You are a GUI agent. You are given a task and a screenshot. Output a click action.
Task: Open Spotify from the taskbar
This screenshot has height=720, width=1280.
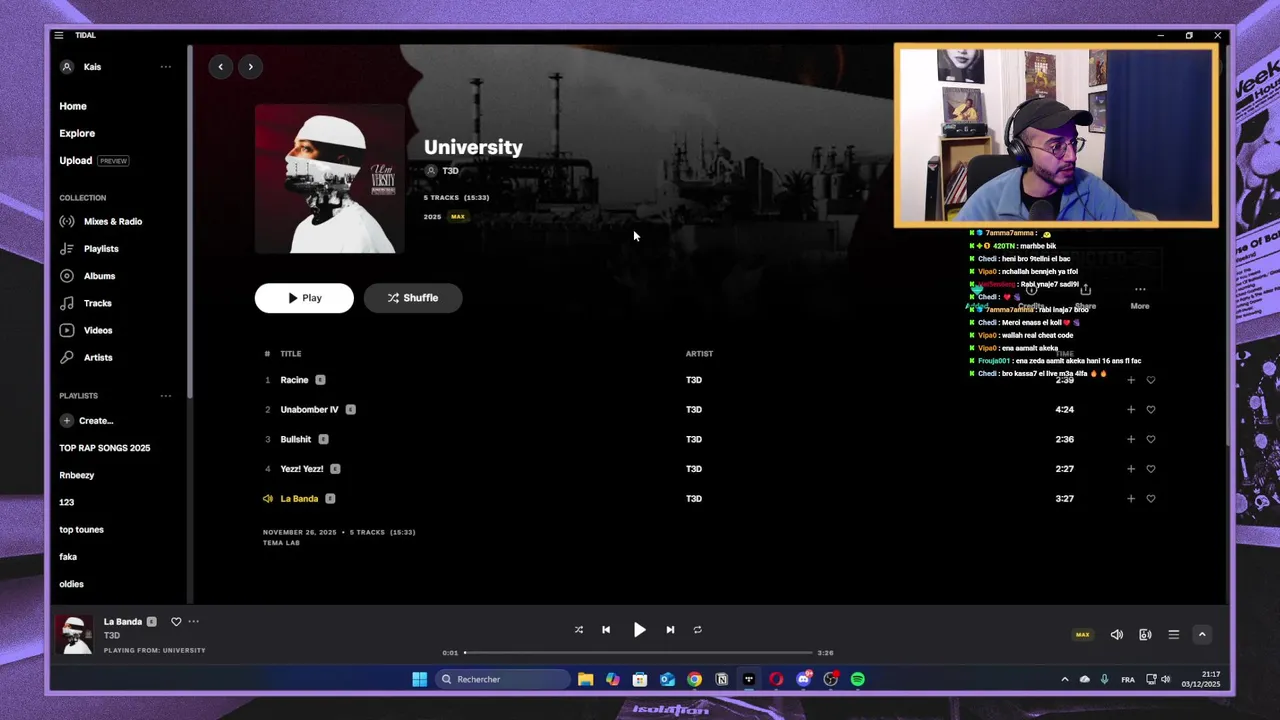pos(858,680)
